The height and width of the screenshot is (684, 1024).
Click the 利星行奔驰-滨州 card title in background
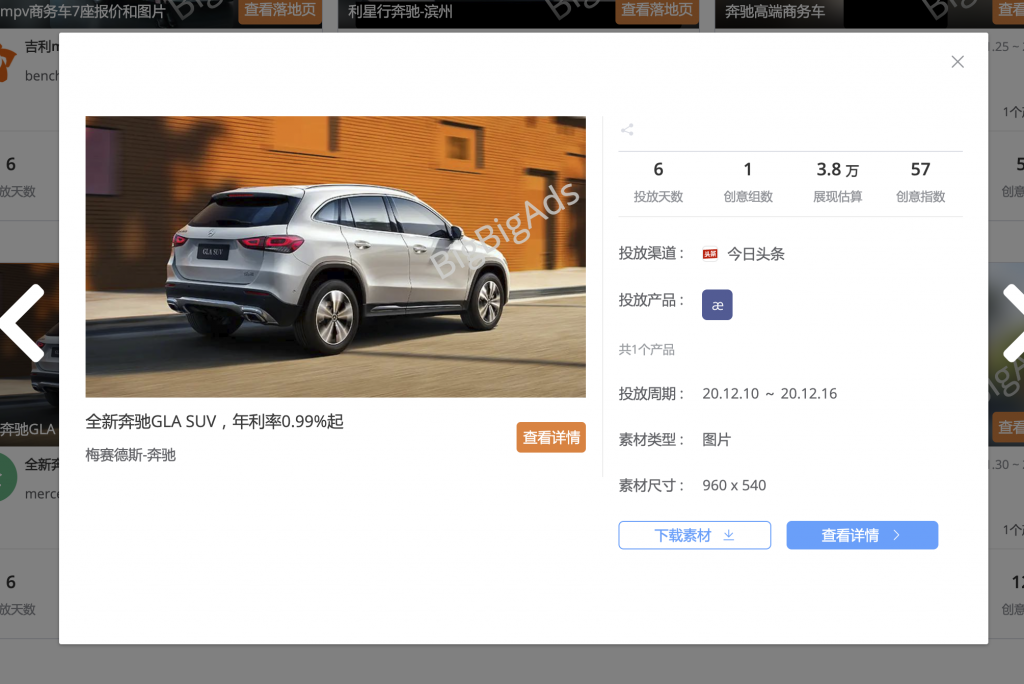coord(400,12)
